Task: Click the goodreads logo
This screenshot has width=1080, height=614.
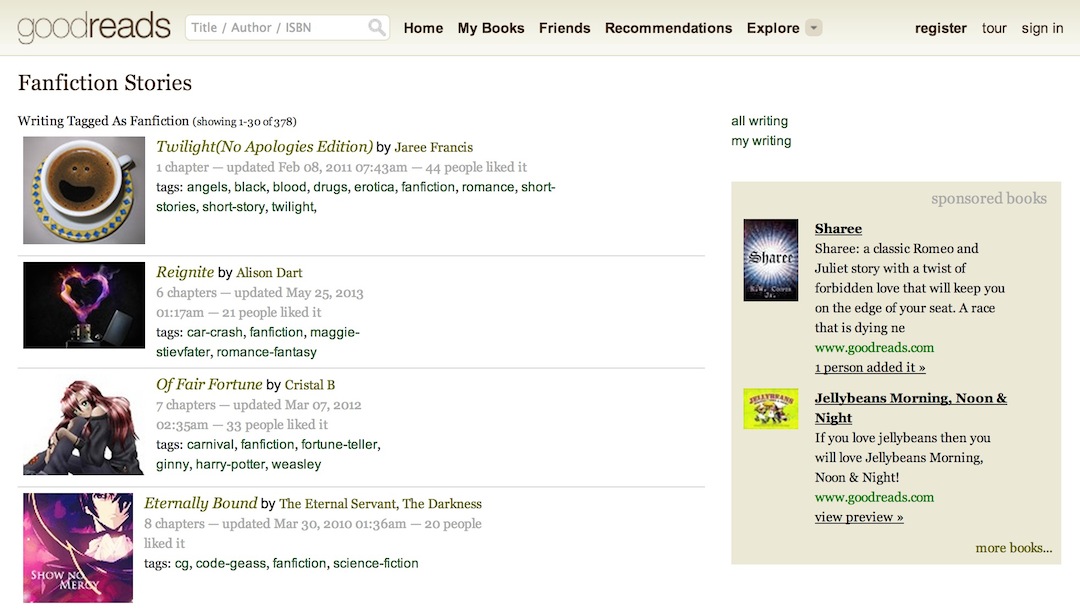Action: tap(94, 28)
